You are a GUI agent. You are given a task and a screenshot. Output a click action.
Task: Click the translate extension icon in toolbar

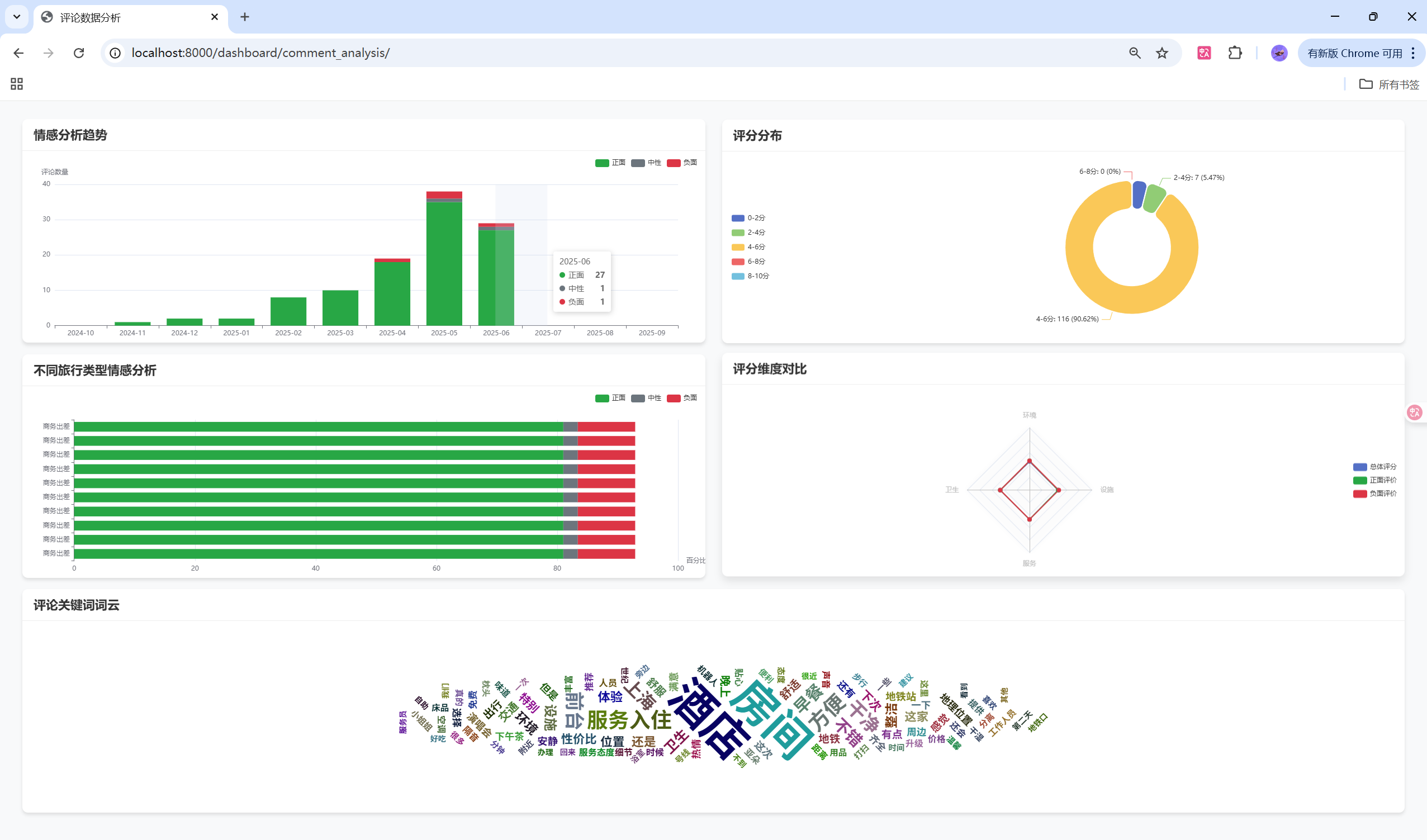pyautogui.click(x=1204, y=53)
